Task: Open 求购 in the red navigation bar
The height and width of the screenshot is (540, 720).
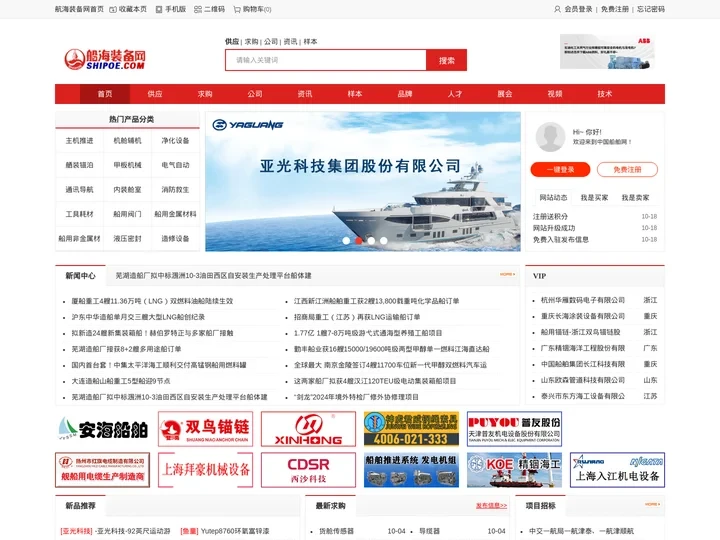Action: pyautogui.click(x=205, y=94)
